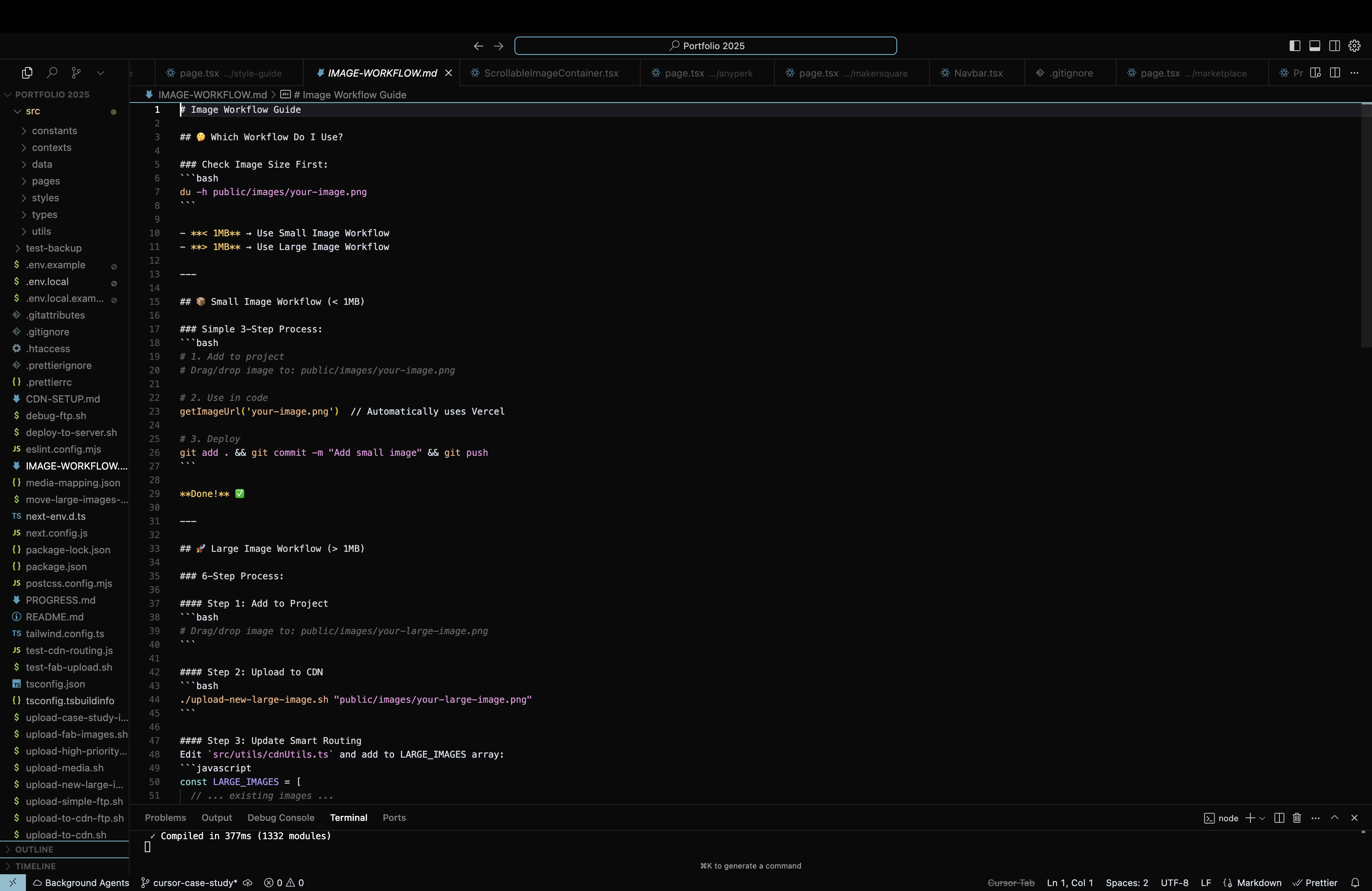This screenshot has width=1372, height=891.
Task: Toggle the bottom panel layout icon
Action: pos(1315,46)
